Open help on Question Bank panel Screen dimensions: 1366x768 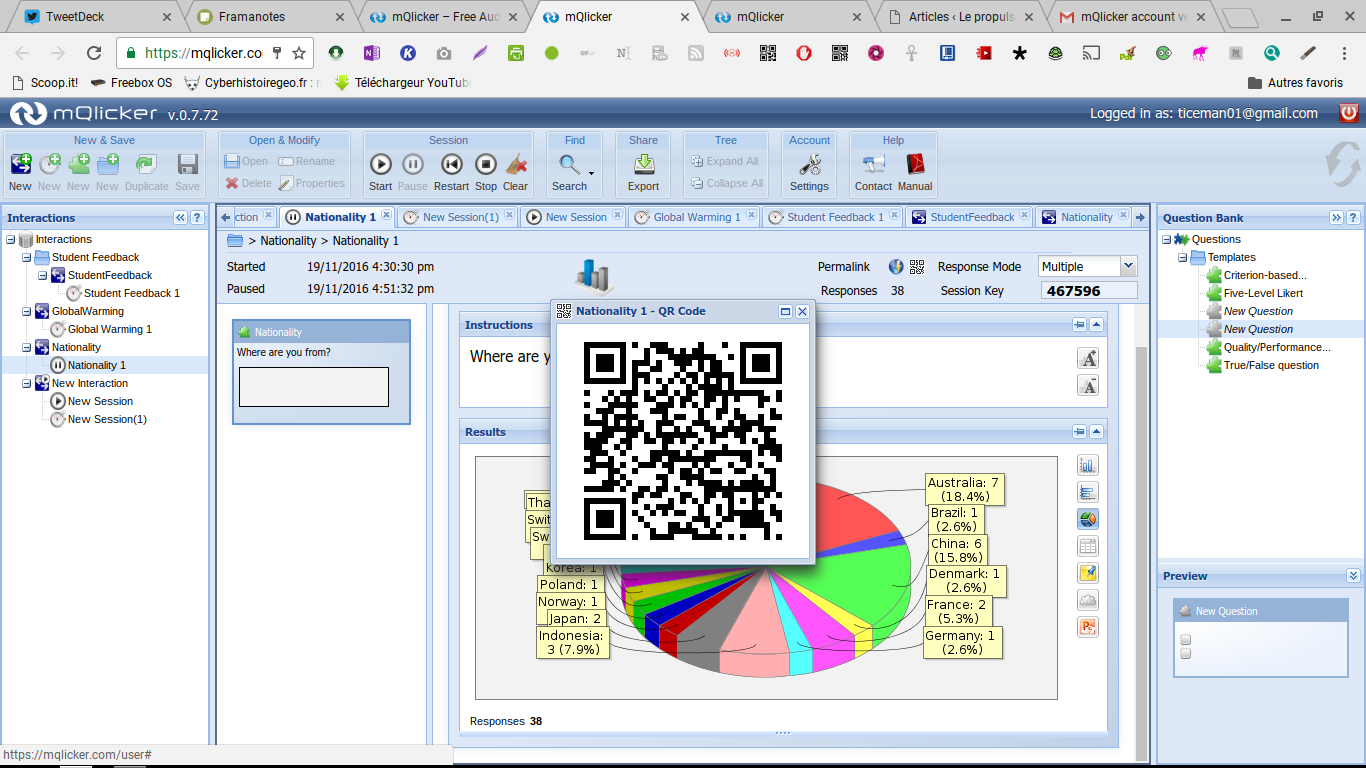coord(1352,218)
